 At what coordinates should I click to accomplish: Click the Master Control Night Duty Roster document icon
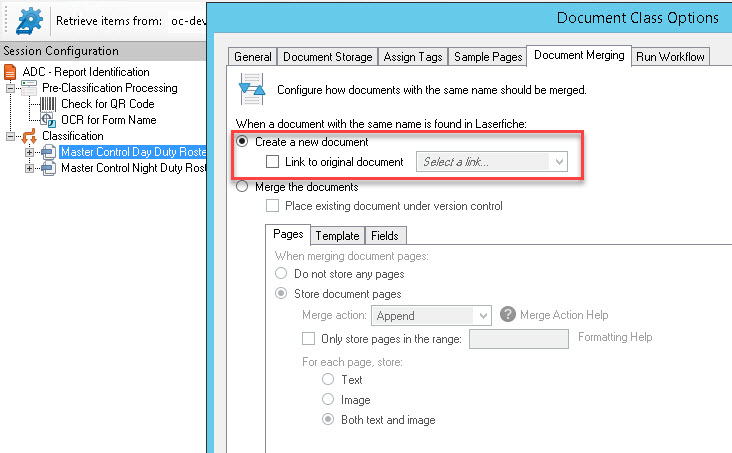(49, 168)
